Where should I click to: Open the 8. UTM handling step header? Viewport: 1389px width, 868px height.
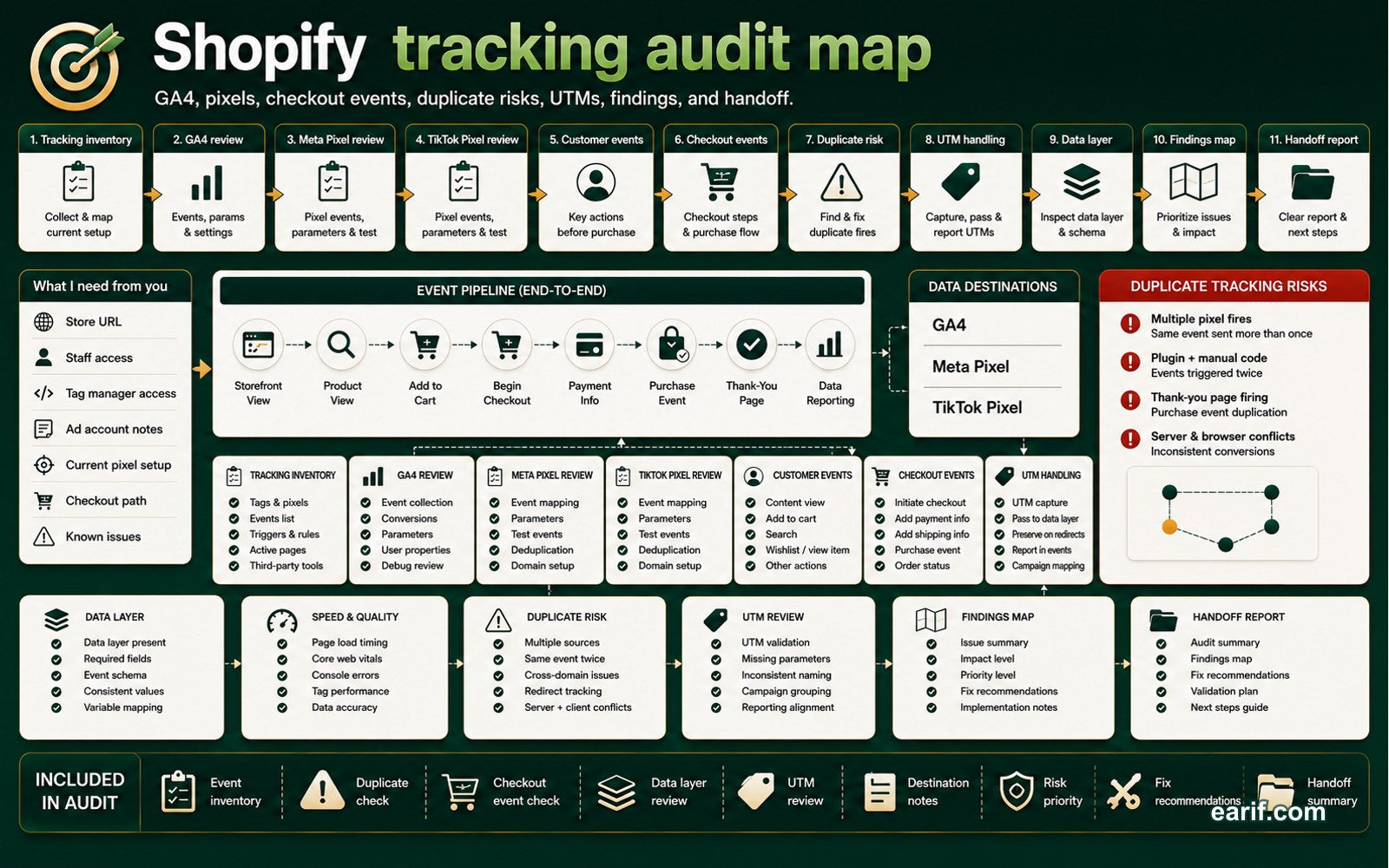pos(964,139)
